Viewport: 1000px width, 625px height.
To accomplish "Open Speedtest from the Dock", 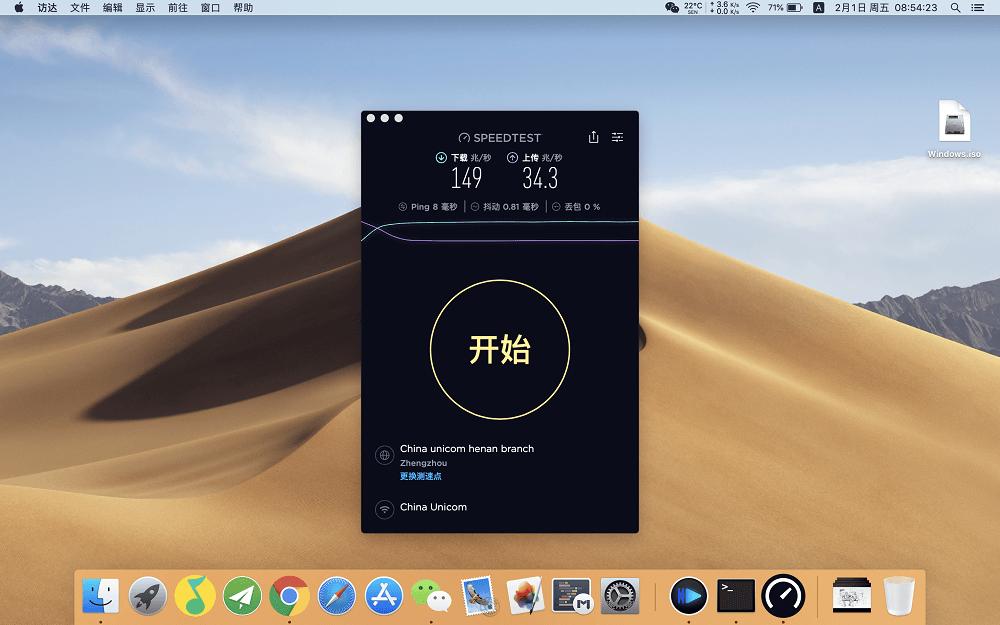I will point(784,595).
